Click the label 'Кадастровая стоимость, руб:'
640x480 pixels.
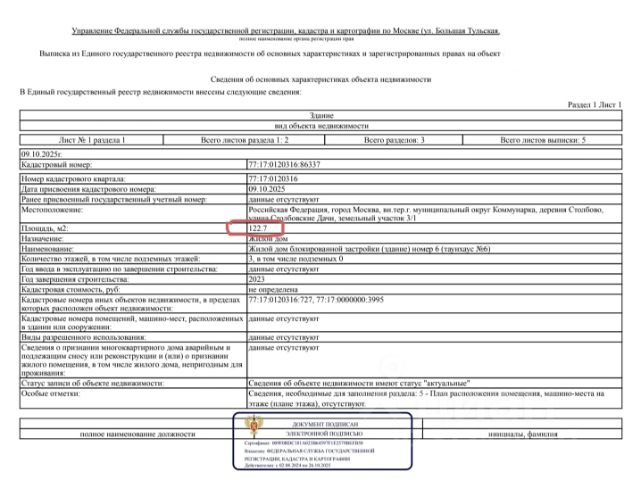click(x=70, y=289)
